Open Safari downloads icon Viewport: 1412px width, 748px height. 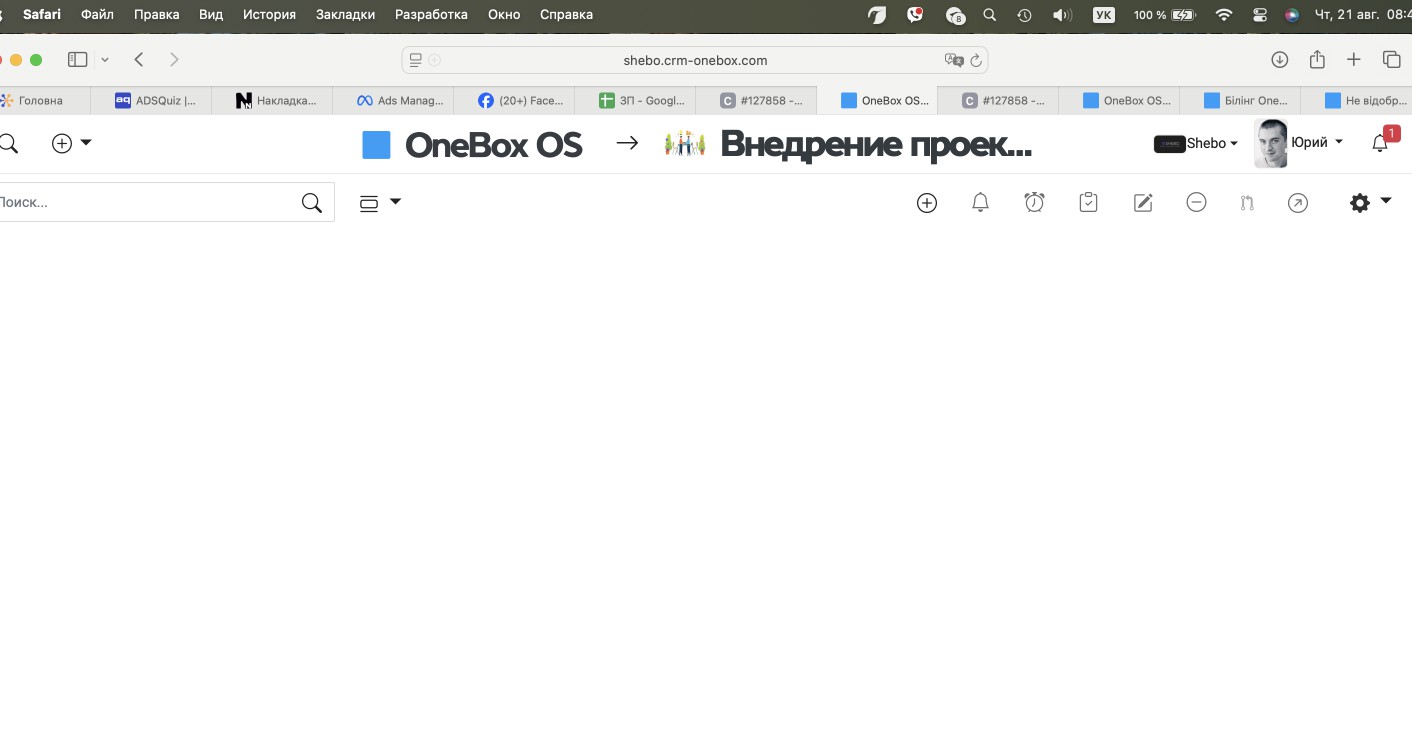tap(1280, 60)
